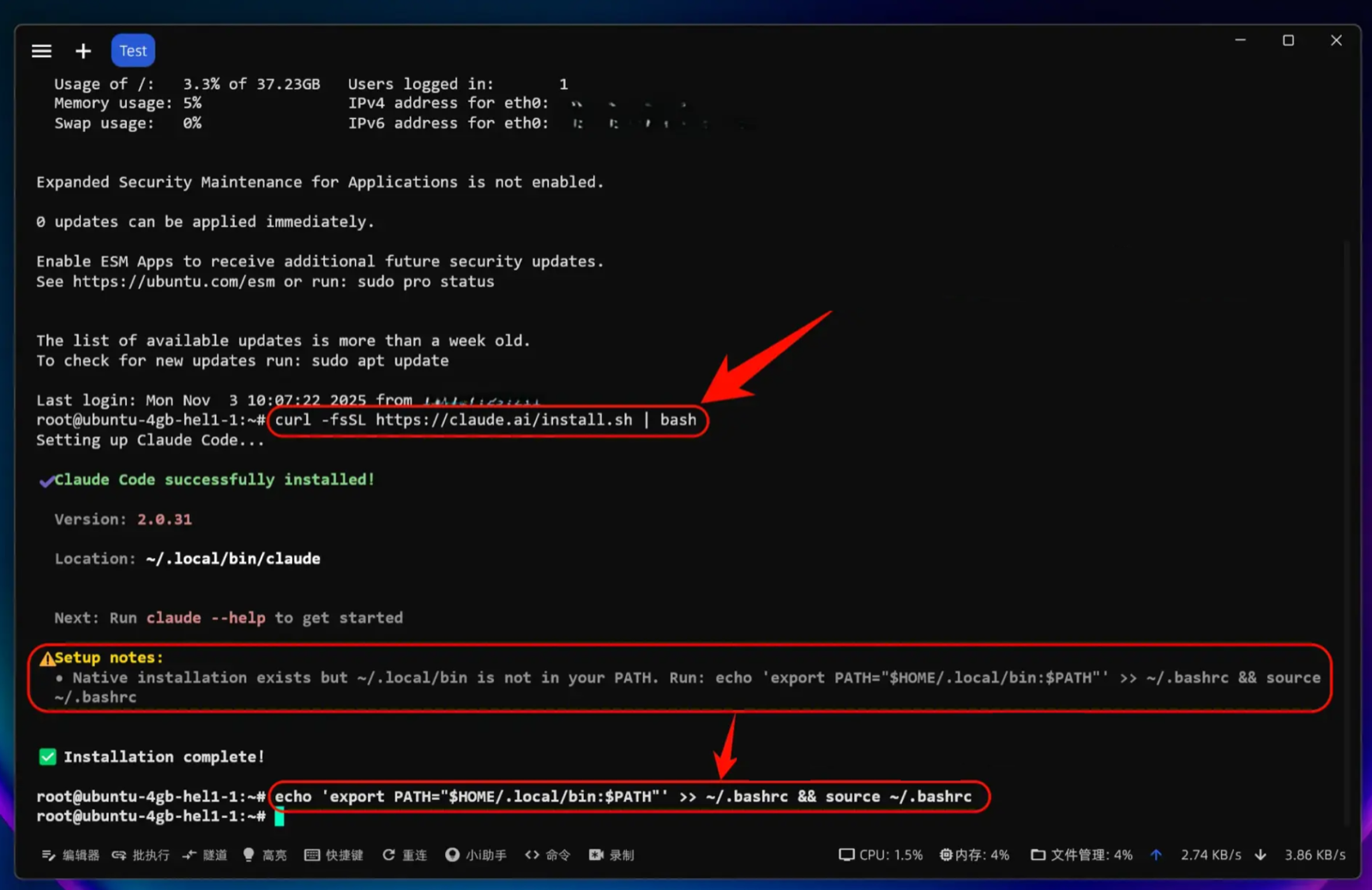
Task: Click the CPU: 1.5% status indicator
Action: click(881, 855)
